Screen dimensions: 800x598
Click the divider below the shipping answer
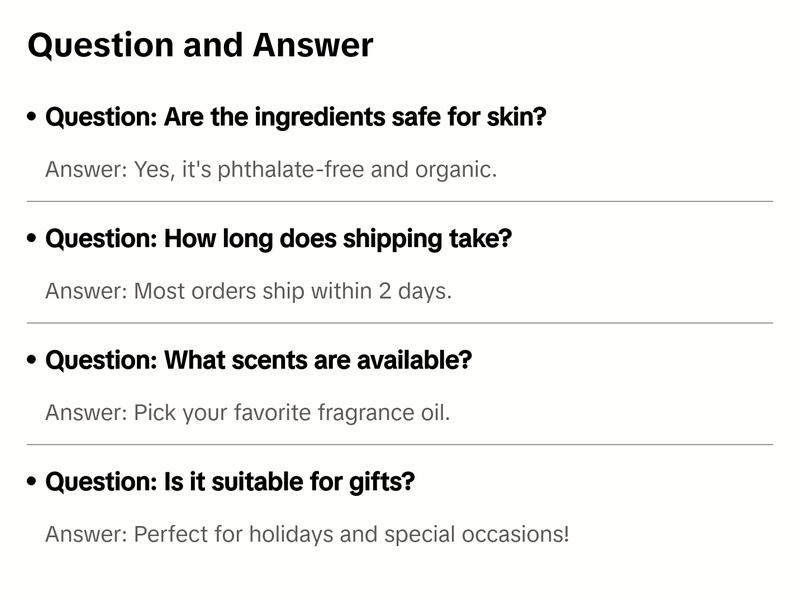400,323
